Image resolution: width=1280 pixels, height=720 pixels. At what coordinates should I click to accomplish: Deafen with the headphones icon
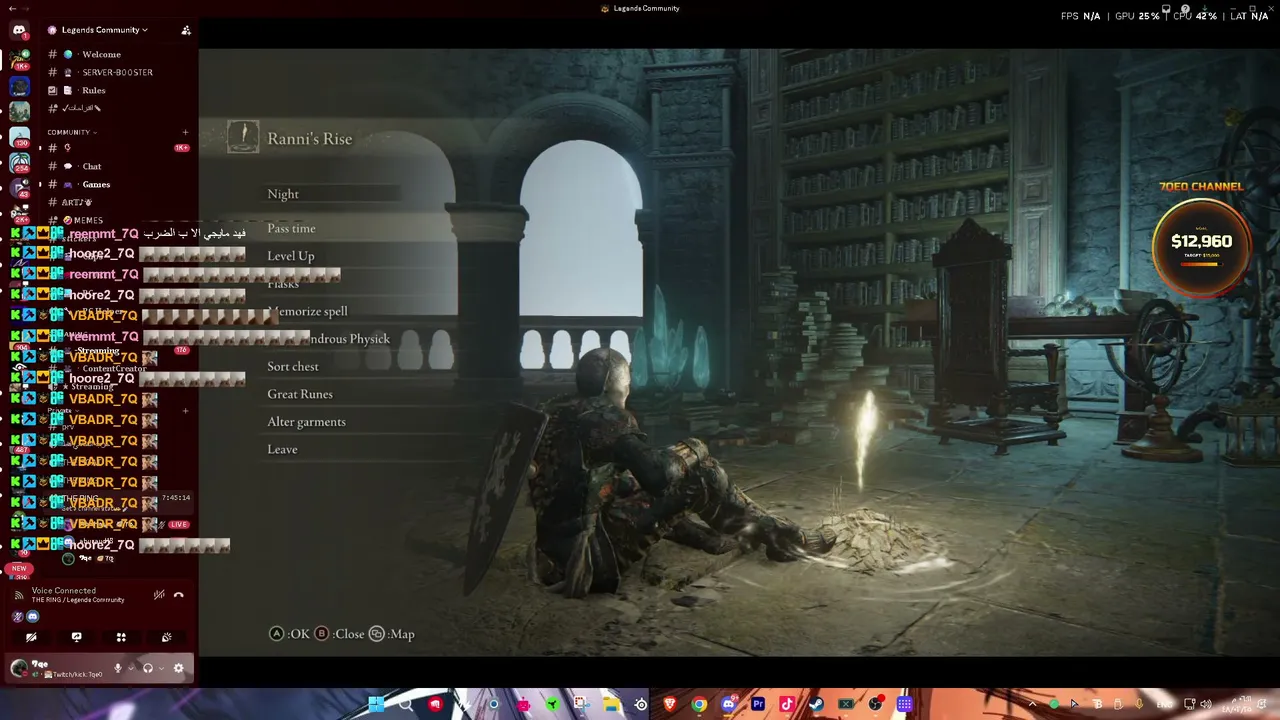click(148, 668)
